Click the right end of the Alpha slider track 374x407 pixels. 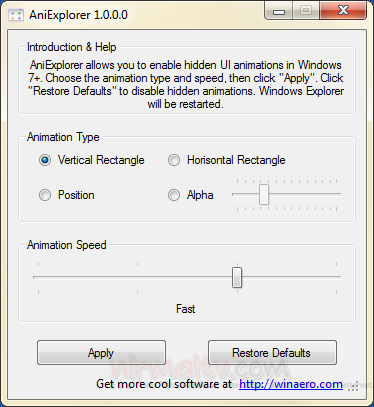337,194
